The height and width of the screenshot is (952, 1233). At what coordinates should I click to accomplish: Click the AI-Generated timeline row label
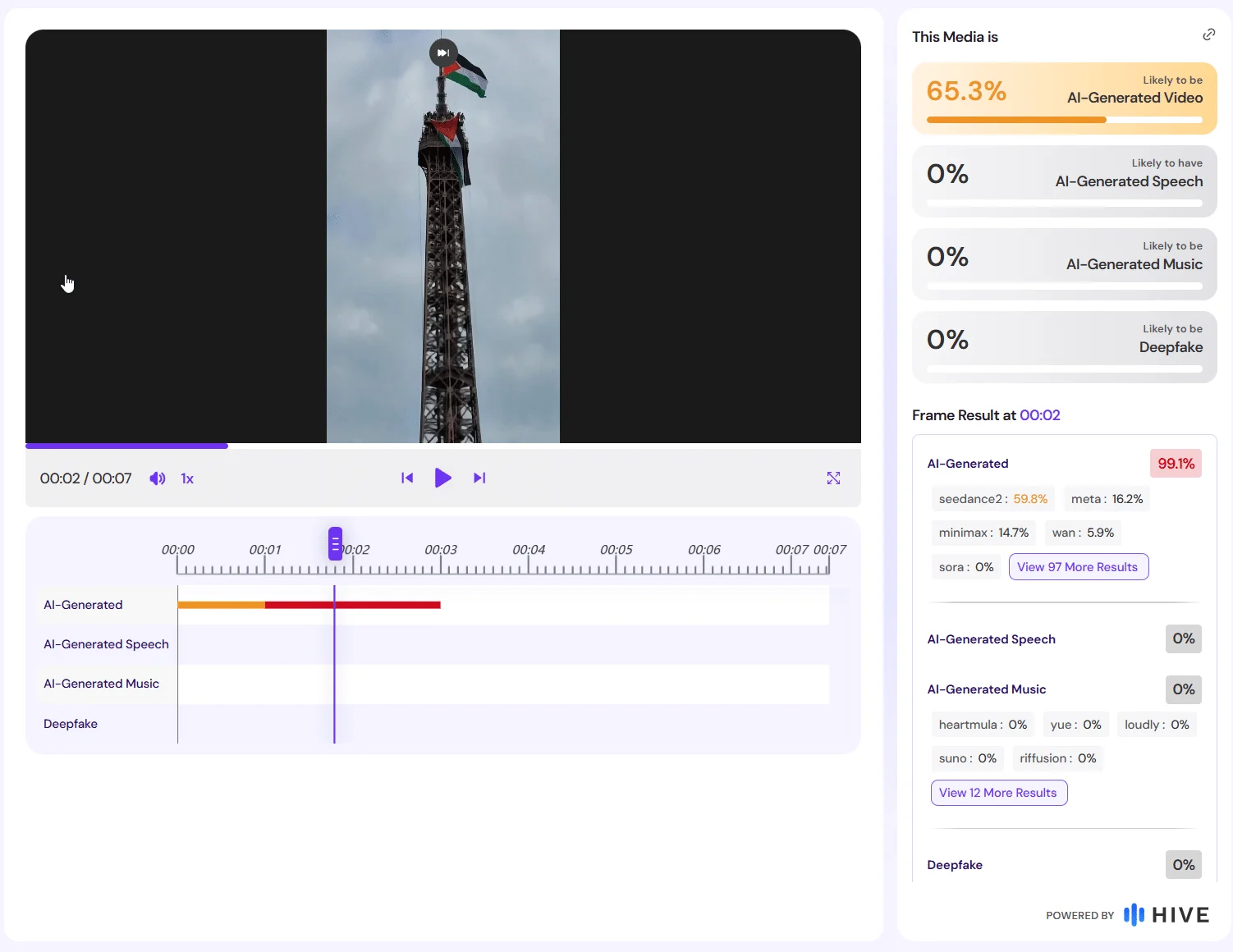83,605
